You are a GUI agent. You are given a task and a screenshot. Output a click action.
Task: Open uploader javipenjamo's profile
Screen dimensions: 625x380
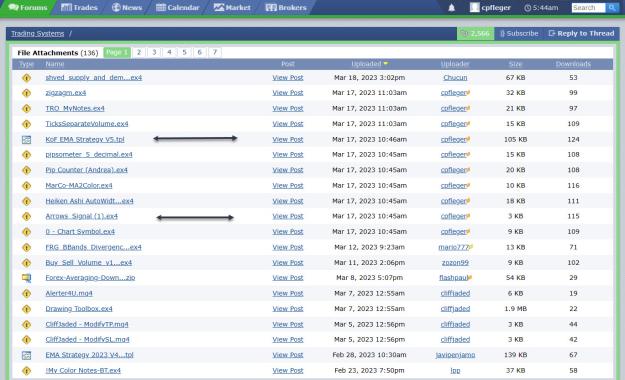click(x=455, y=355)
